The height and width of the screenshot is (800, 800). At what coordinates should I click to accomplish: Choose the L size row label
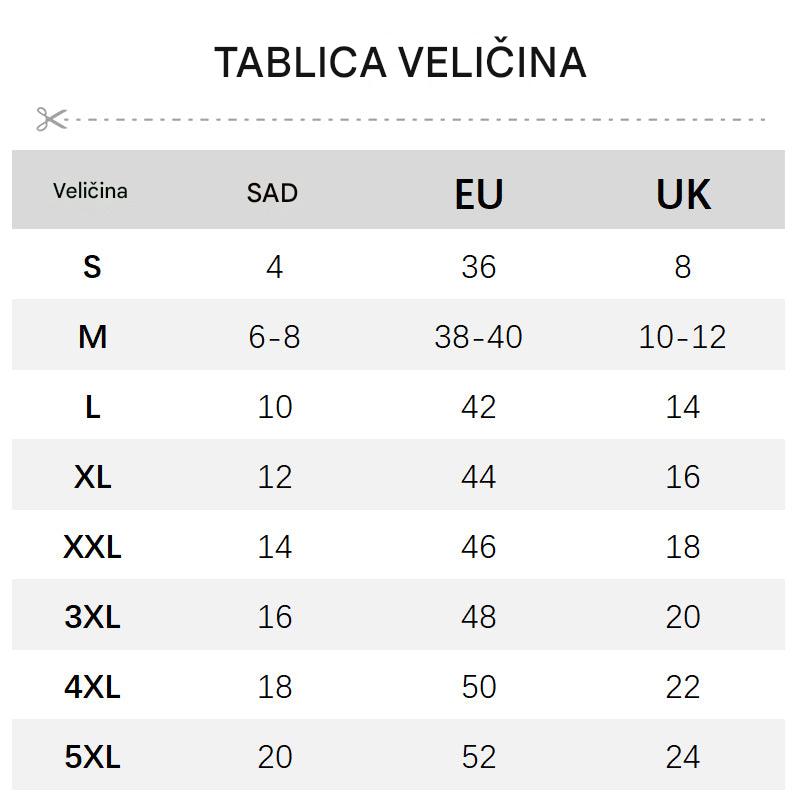click(x=92, y=407)
